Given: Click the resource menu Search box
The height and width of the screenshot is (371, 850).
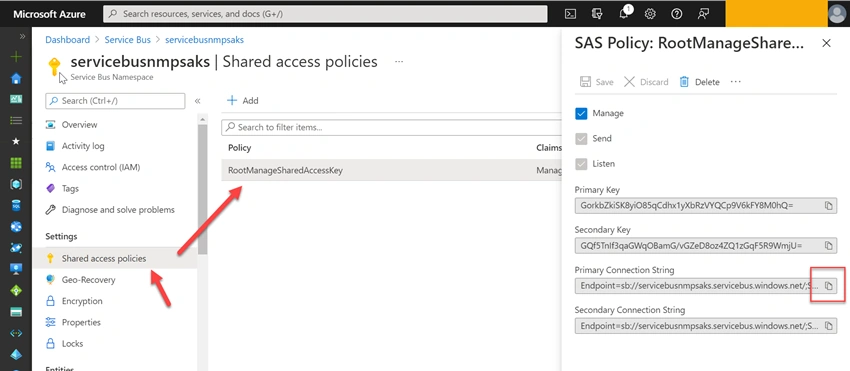Looking at the screenshot, I should point(115,101).
